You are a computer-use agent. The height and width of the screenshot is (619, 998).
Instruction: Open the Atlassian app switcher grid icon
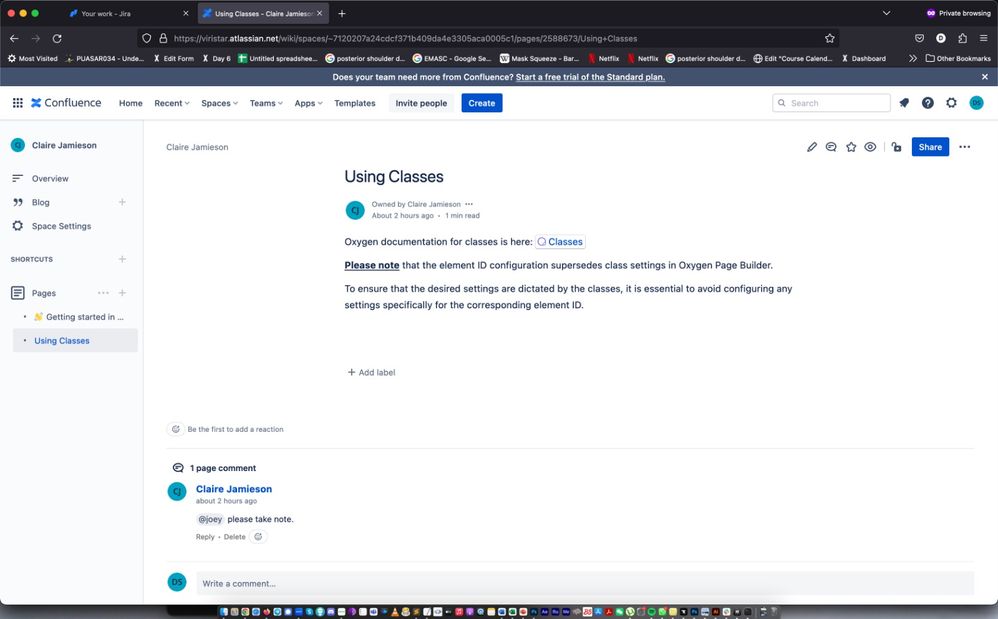click(17, 102)
